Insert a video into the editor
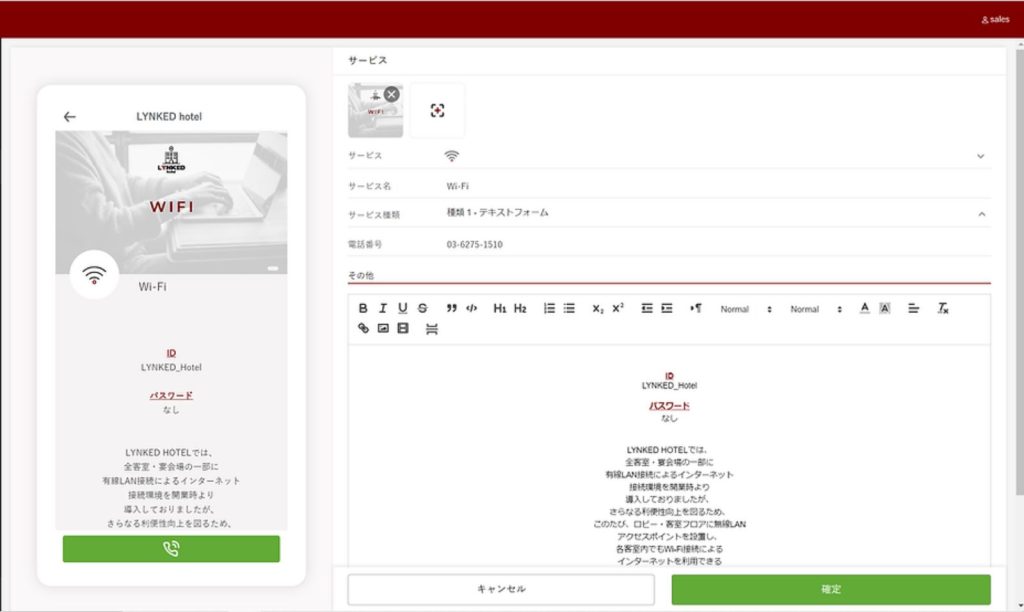The image size is (1024, 612). (x=403, y=329)
